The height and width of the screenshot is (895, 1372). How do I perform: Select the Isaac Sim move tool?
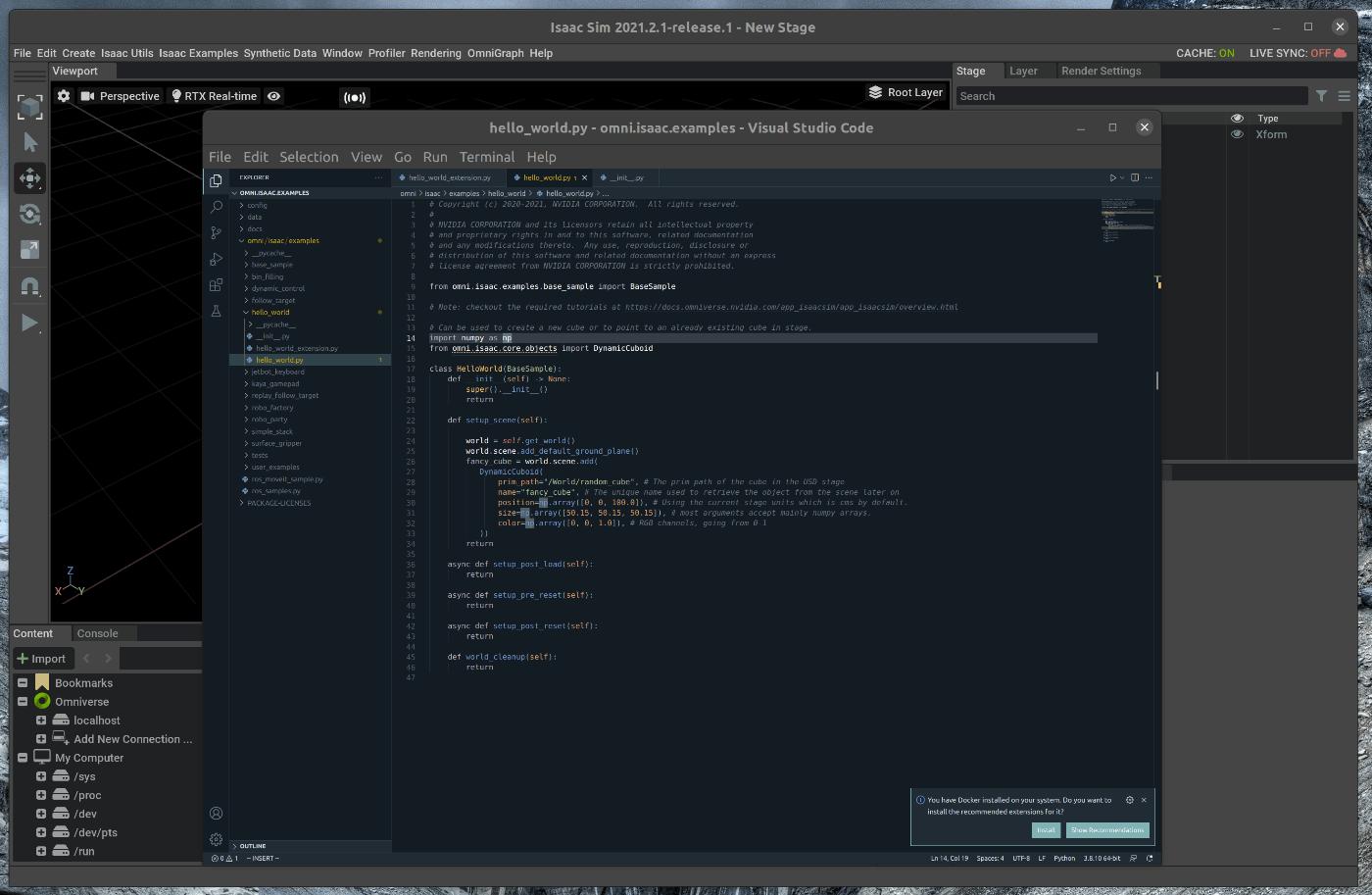(30, 178)
